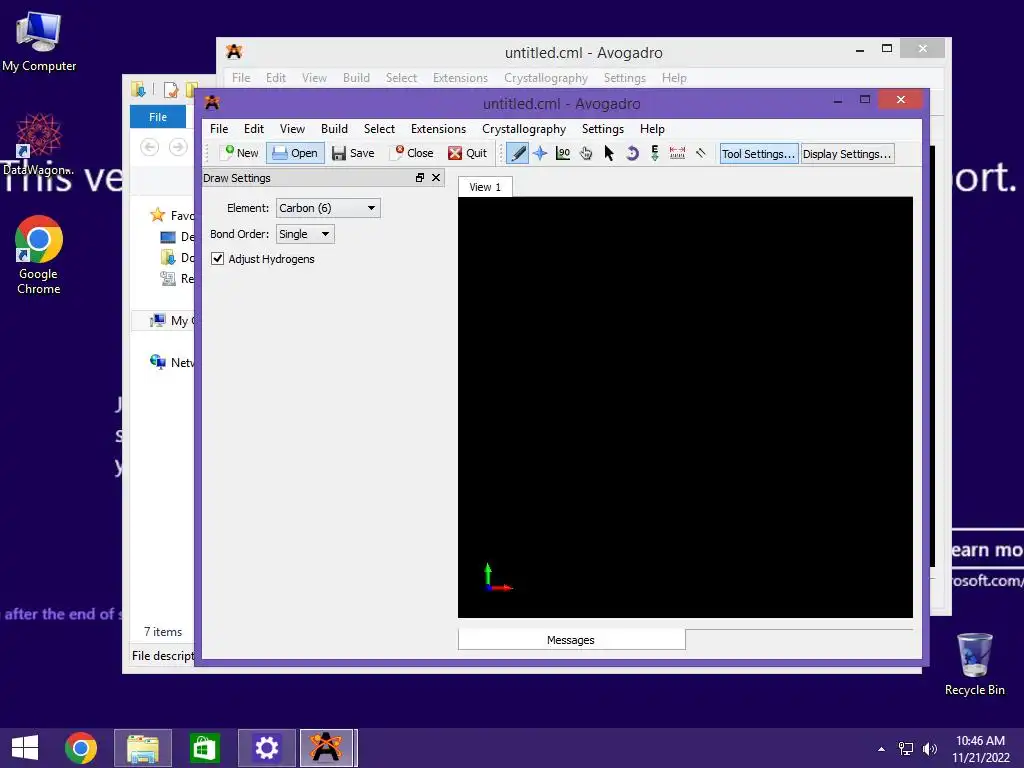1024x768 pixels.
Task: Open My Computer desktop icon
Action: click(x=39, y=42)
